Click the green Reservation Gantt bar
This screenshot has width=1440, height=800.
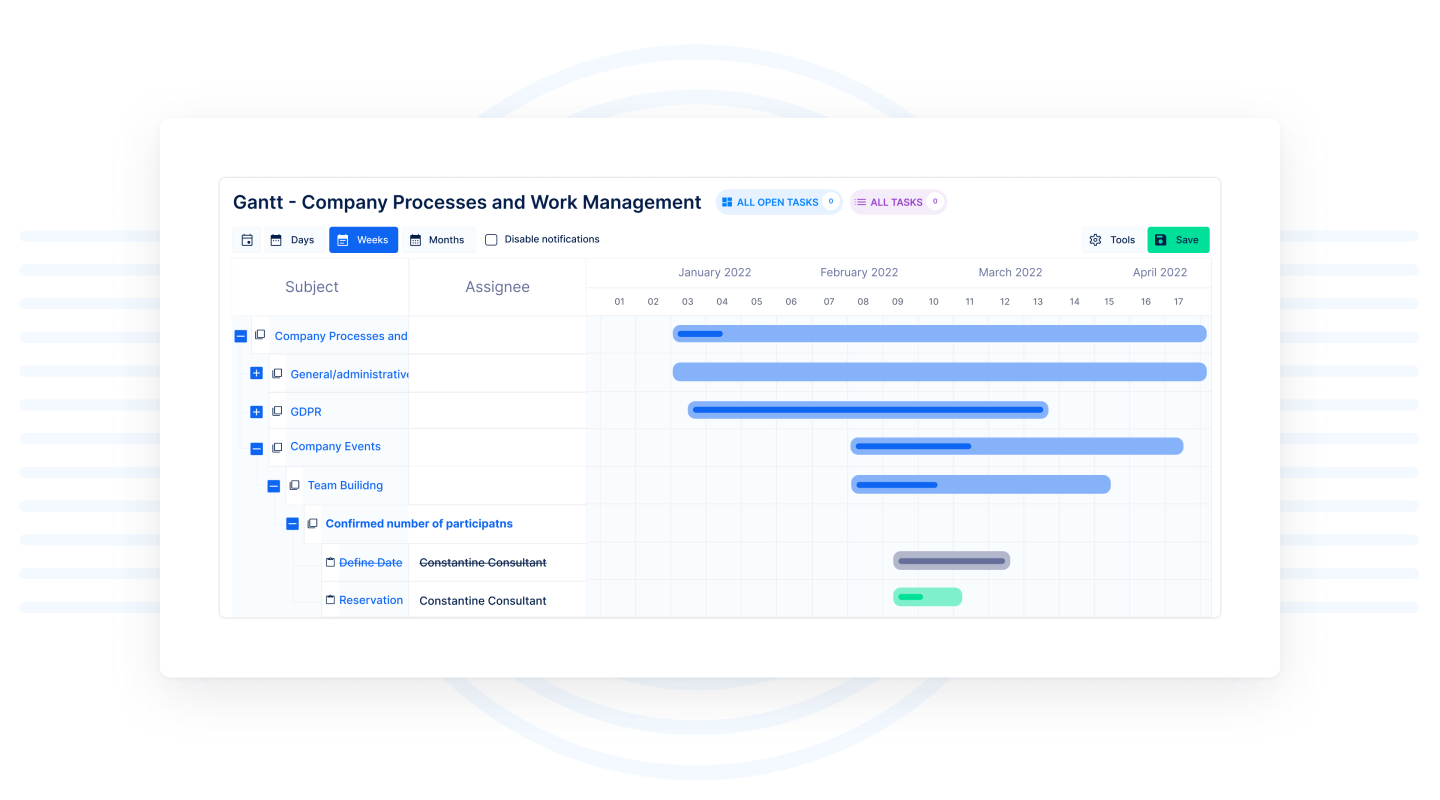[927, 597]
